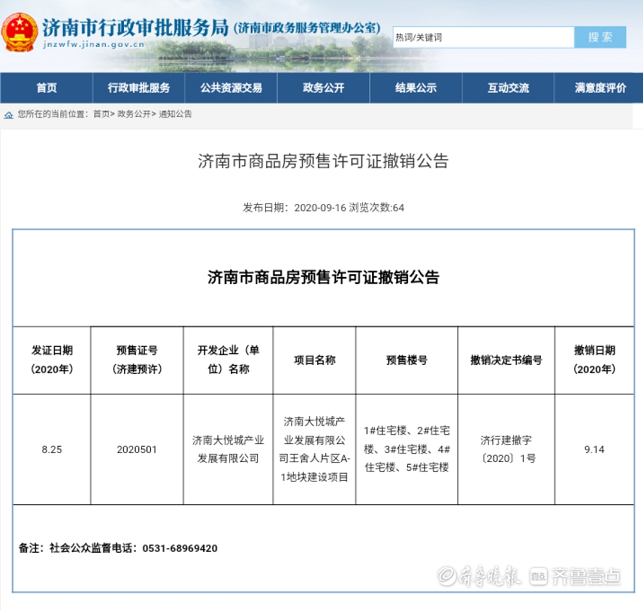643x610 pixels.
Task: Open the 结果公示 navigation item
Action: (414, 88)
